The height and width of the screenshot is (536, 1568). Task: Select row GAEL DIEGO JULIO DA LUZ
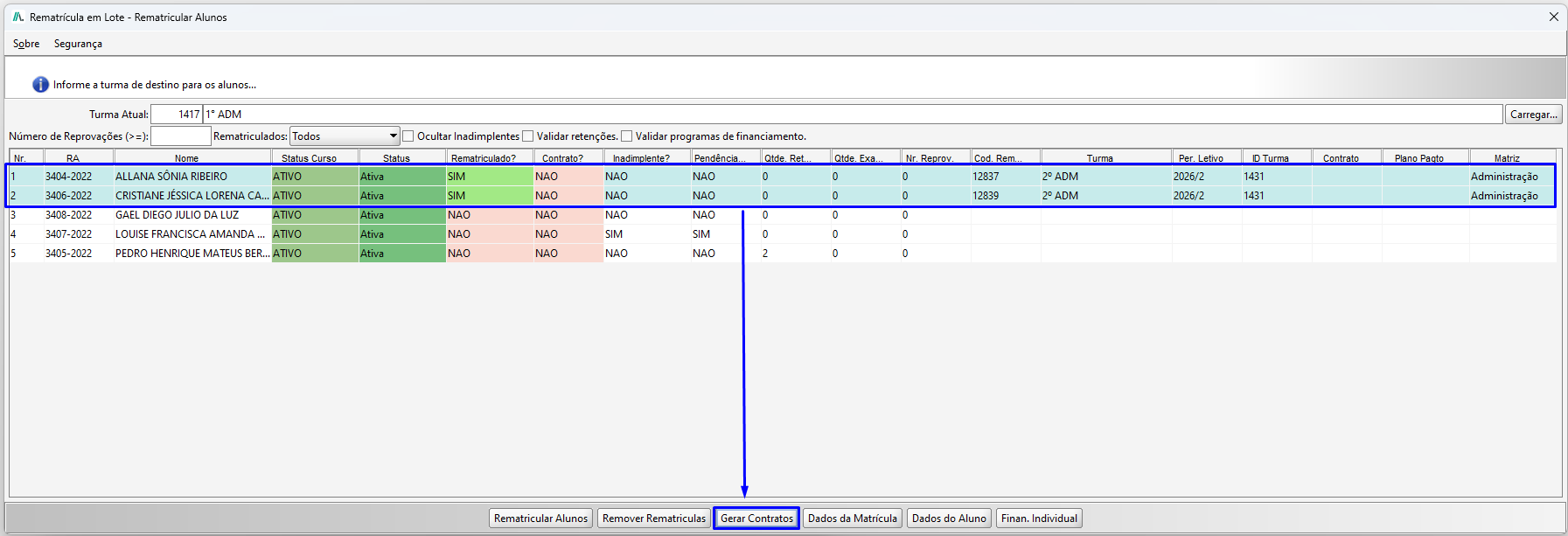pyautogui.click(x=783, y=215)
